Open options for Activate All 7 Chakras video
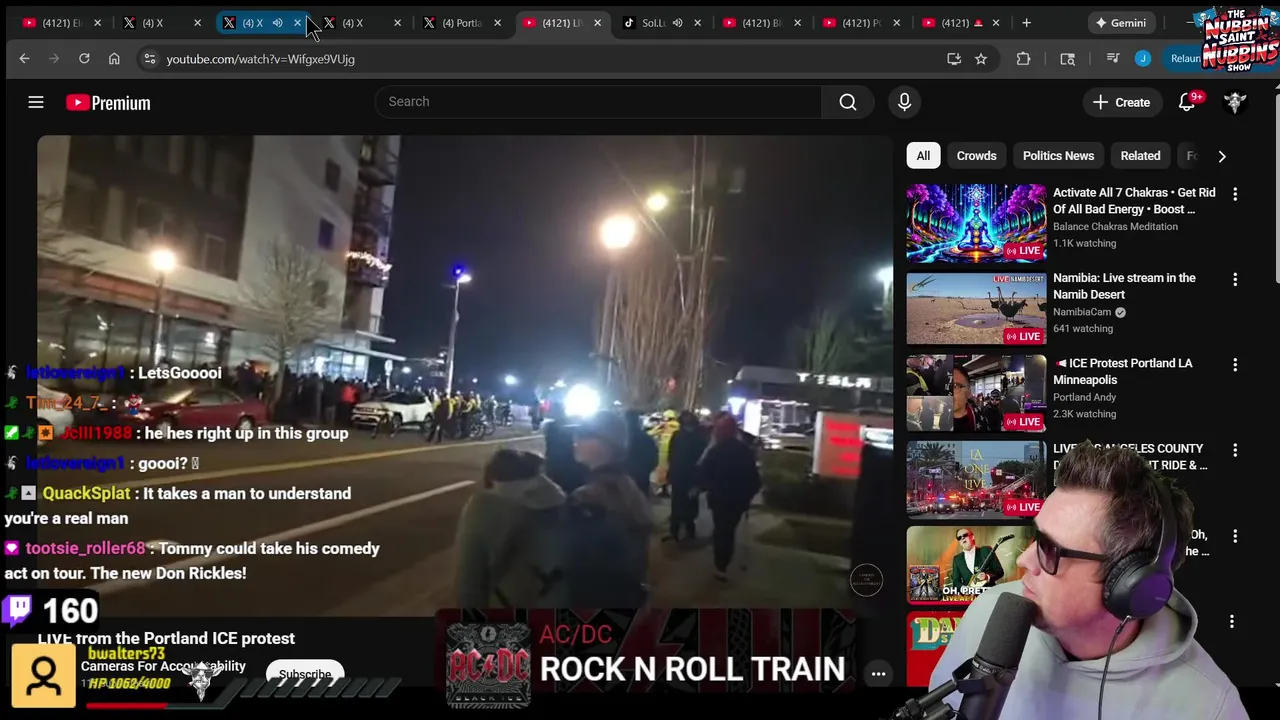 point(1235,194)
